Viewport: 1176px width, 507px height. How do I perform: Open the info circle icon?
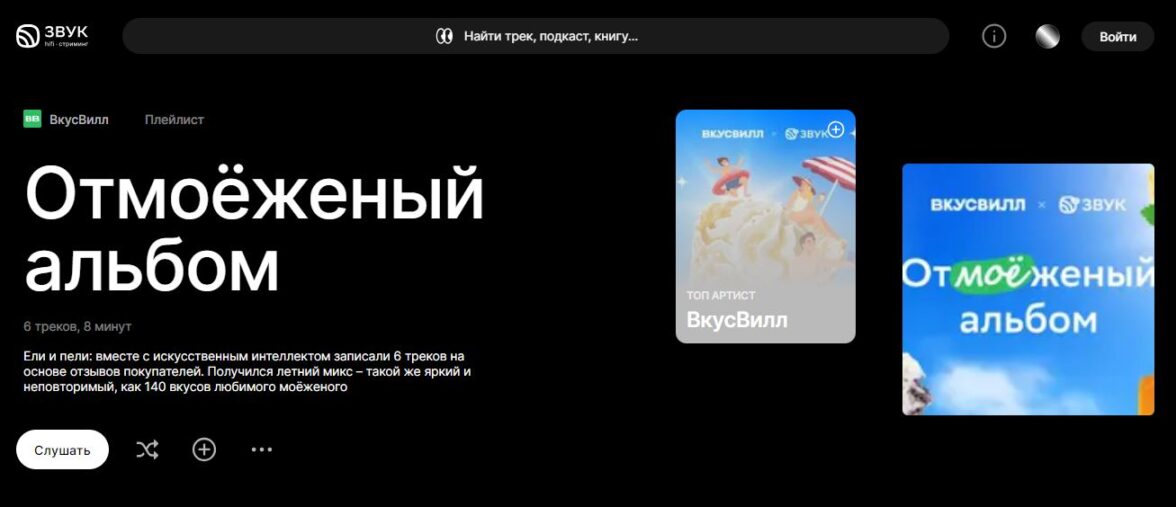(994, 36)
